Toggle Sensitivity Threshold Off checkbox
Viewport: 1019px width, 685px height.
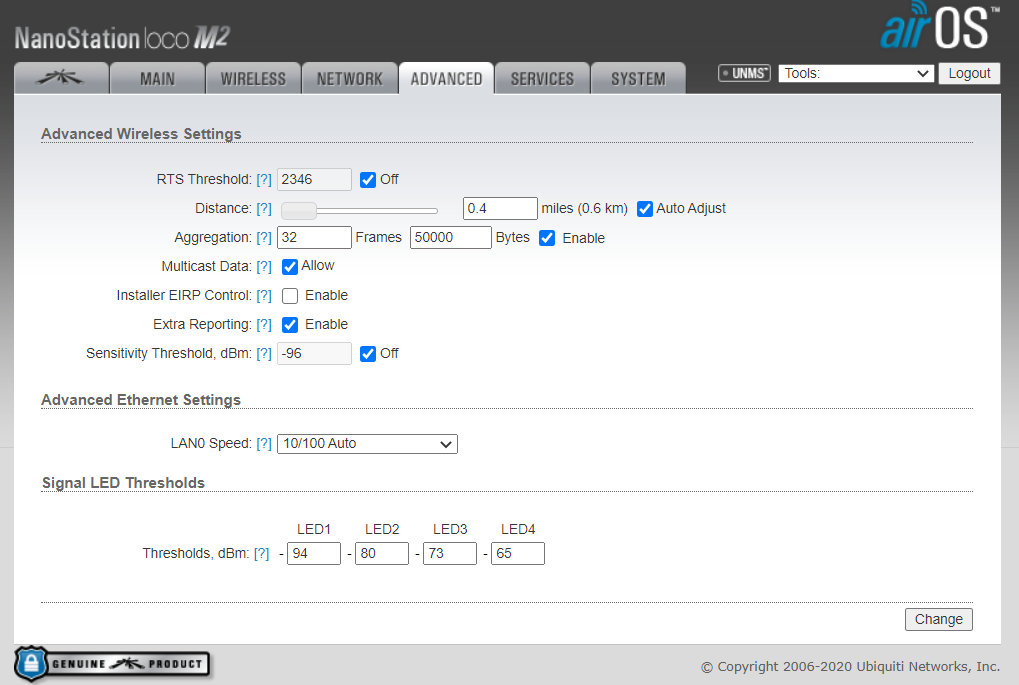click(x=368, y=354)
